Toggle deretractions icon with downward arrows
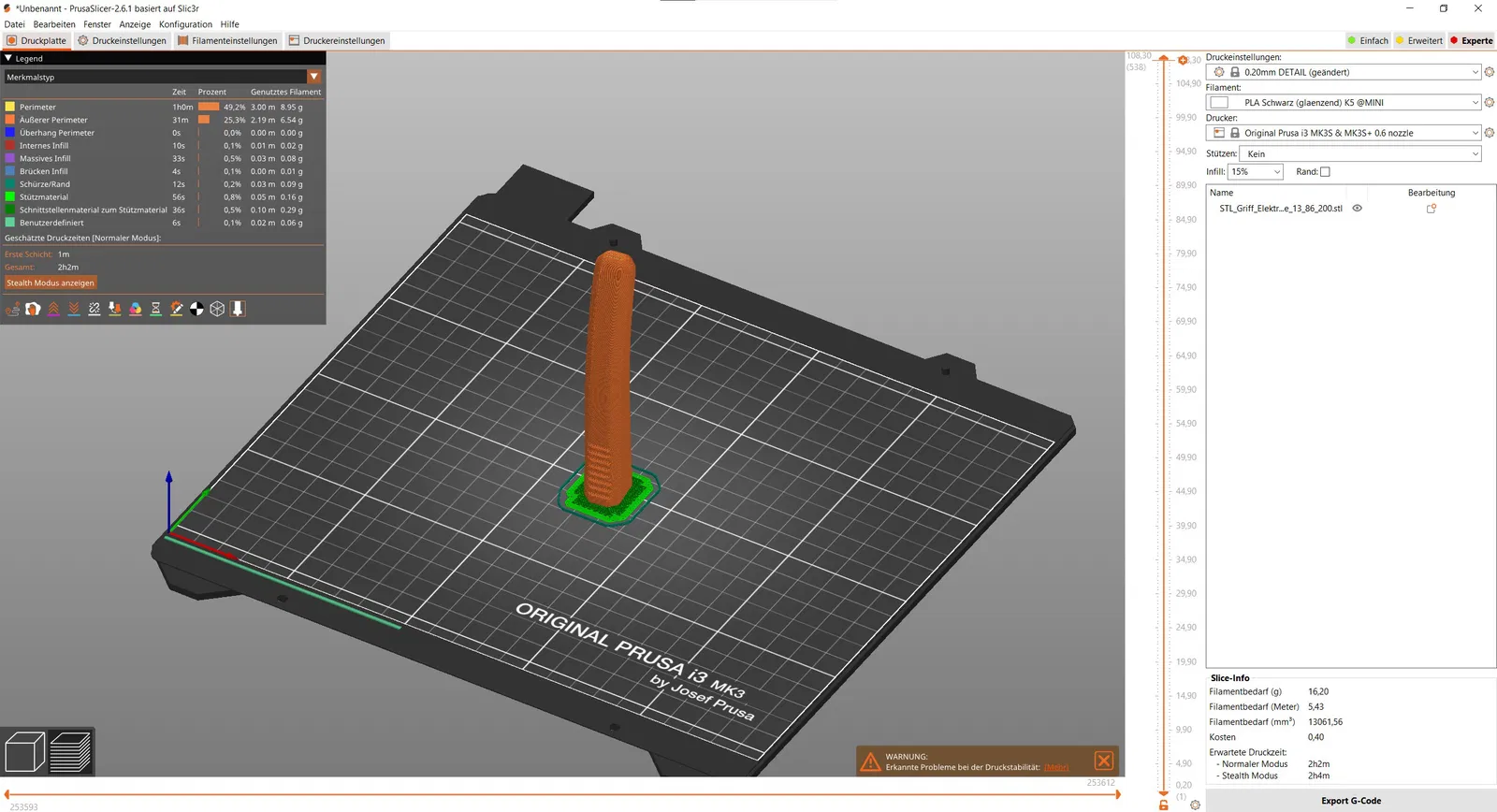This screenshot has height=812, width=1497. tap(74, 309)
